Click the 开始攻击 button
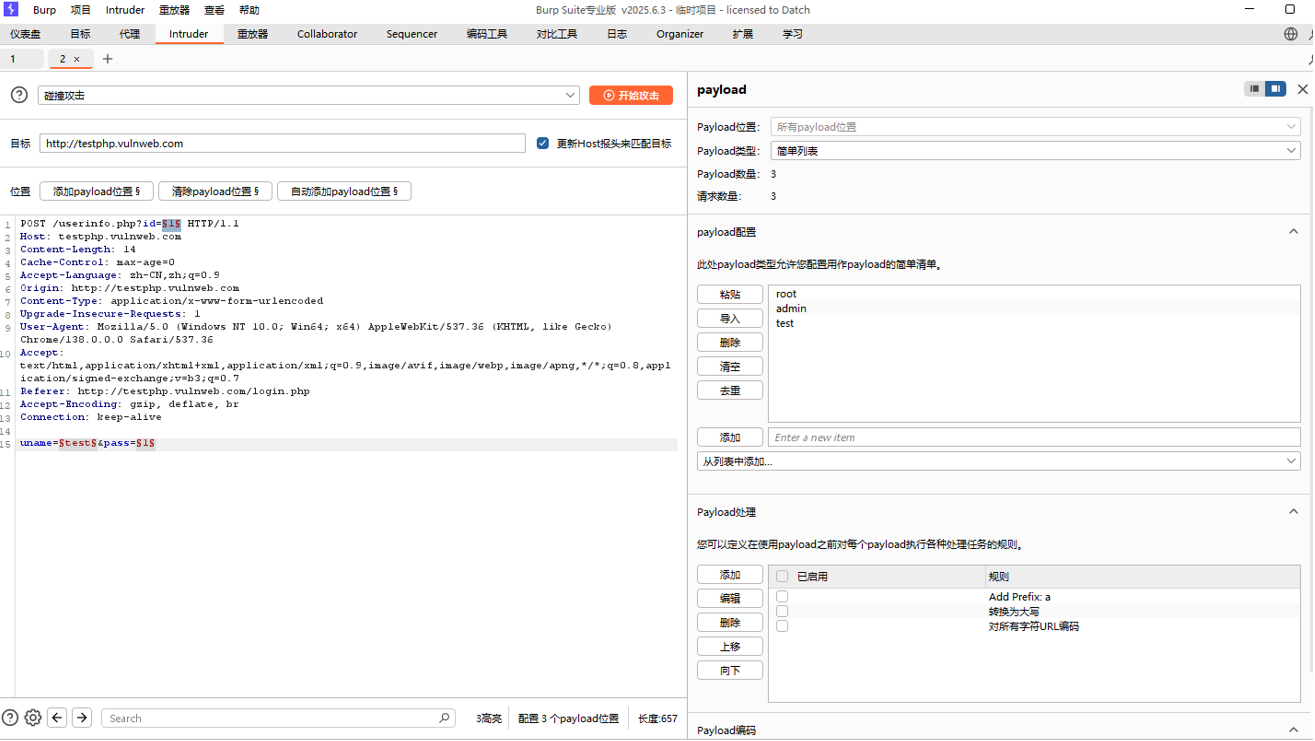Screen dimensions: 1315x741 coord(631,95)
